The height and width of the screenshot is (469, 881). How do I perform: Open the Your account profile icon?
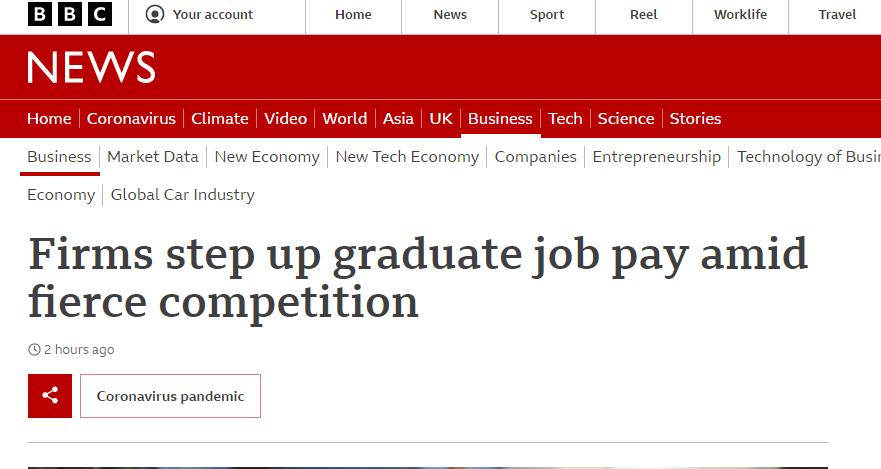coord(154,15)
